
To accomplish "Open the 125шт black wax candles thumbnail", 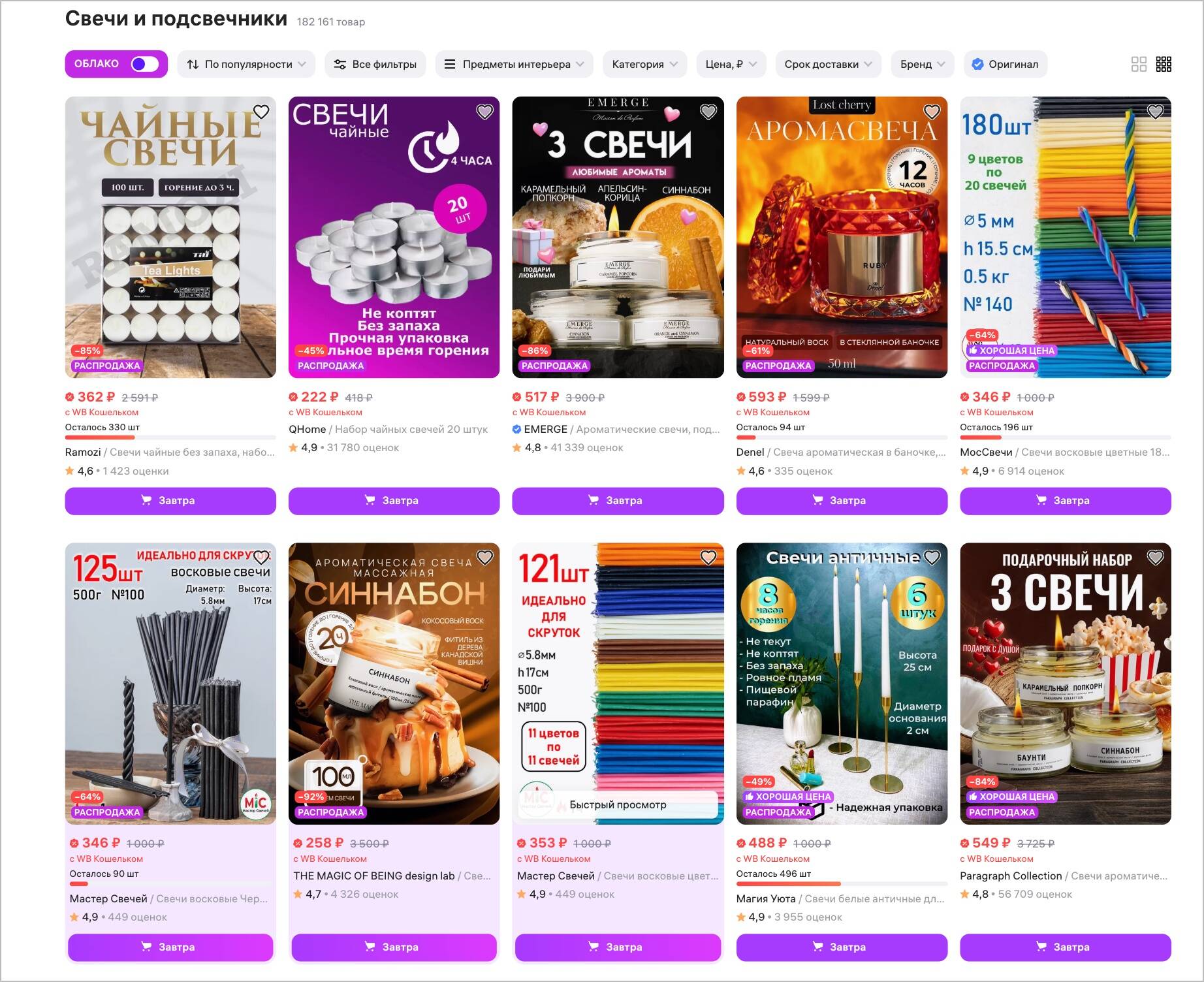I will pos(170,684).
